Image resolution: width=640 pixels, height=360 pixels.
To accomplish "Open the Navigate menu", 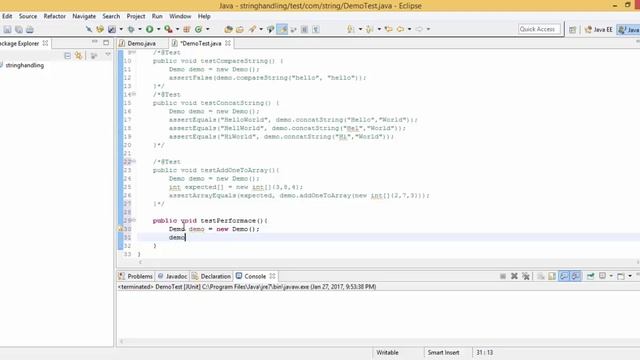I will [x=84, y=16].
